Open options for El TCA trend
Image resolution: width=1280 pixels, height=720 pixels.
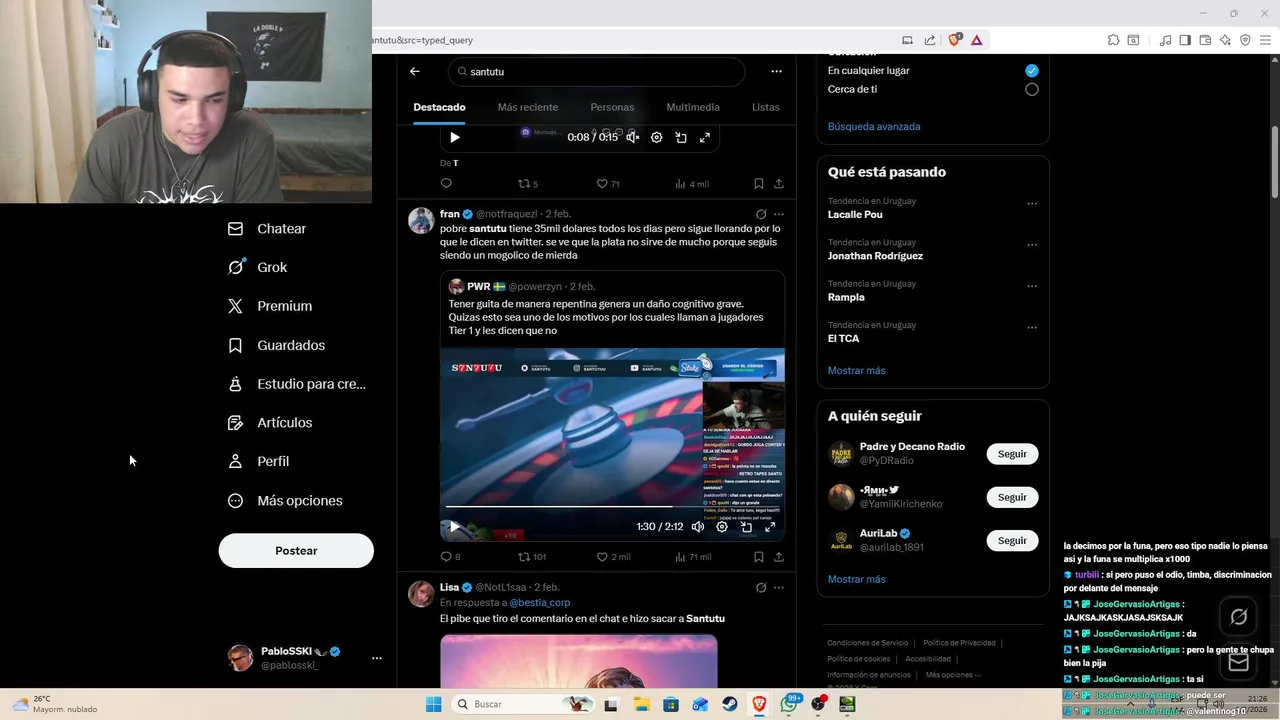pos(1032,328)
